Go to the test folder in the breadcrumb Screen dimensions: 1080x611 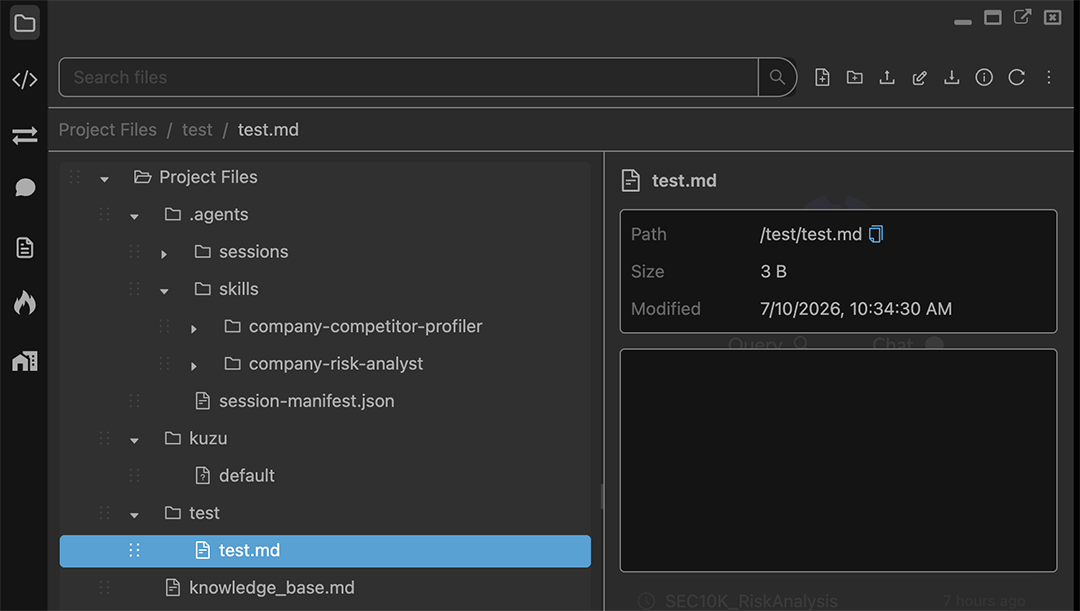click(x=197, y=130)
